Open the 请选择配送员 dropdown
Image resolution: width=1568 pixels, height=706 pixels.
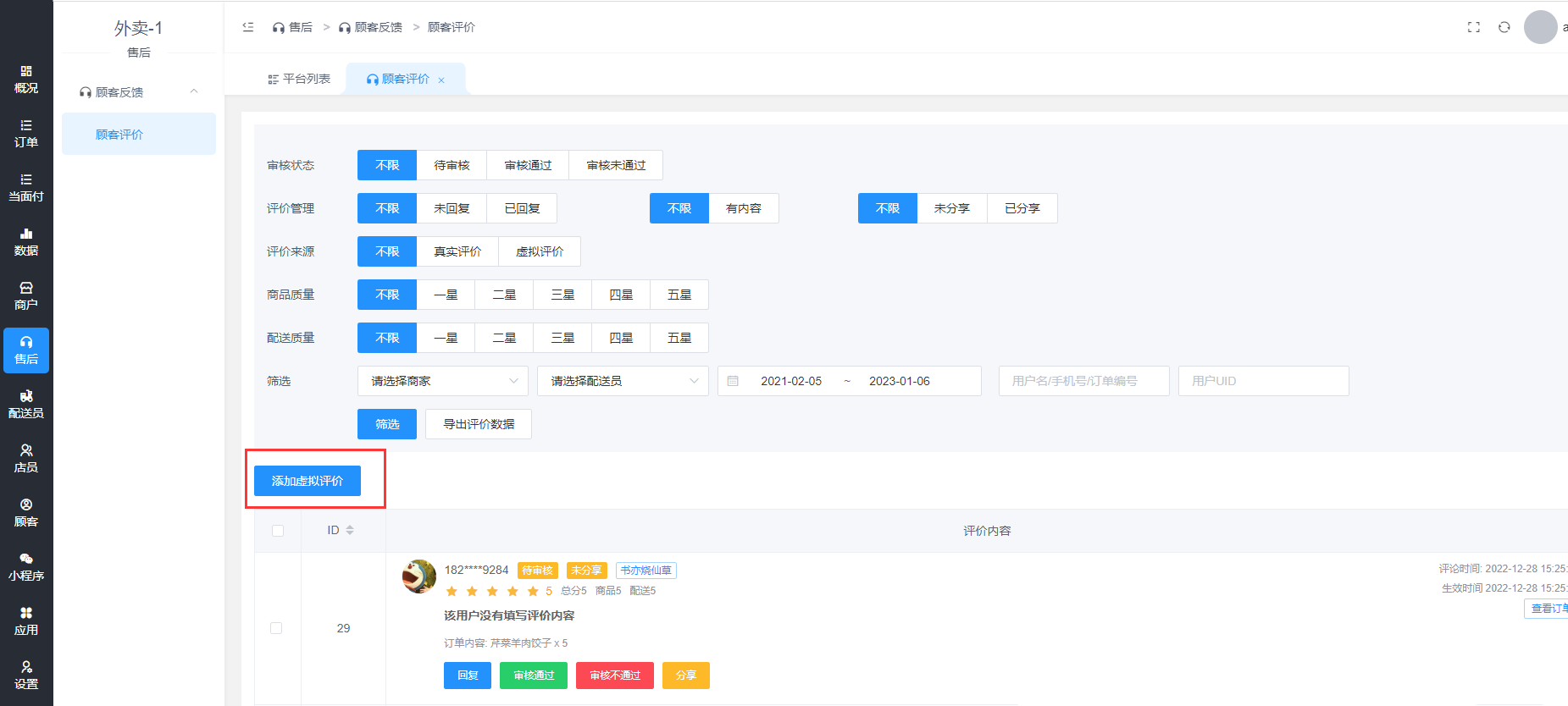pyautogui.click(x=623, y=381)
